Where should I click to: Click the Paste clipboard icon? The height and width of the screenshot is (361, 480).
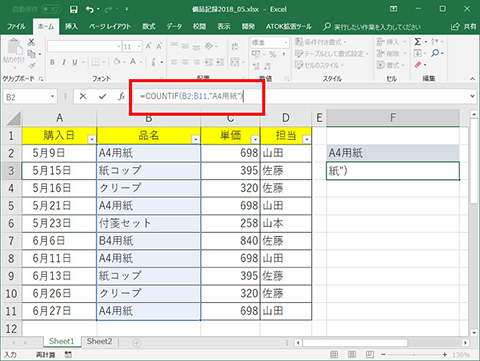(14, 46)
